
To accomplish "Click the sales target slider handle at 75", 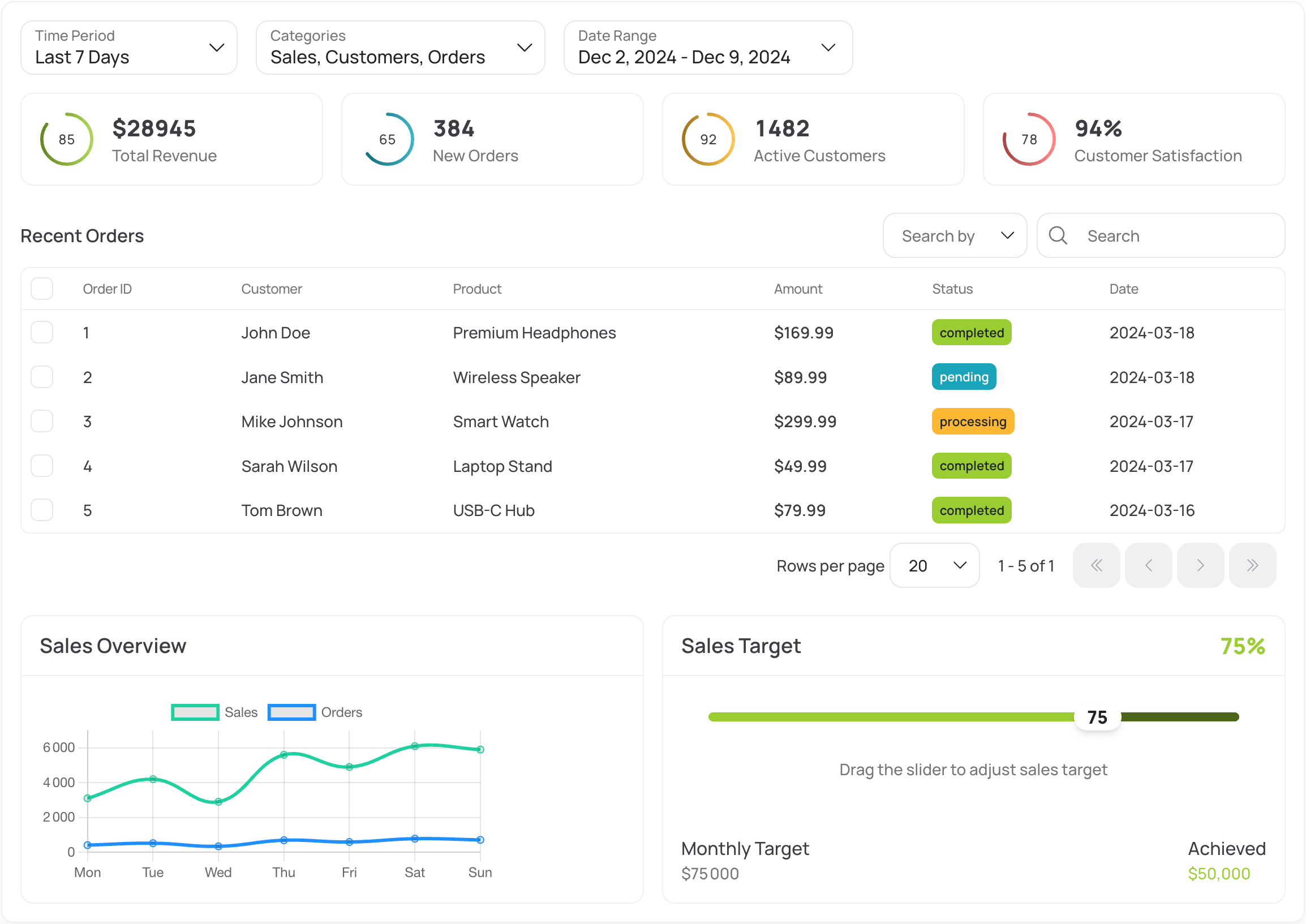I will (x=1097, y=717).
